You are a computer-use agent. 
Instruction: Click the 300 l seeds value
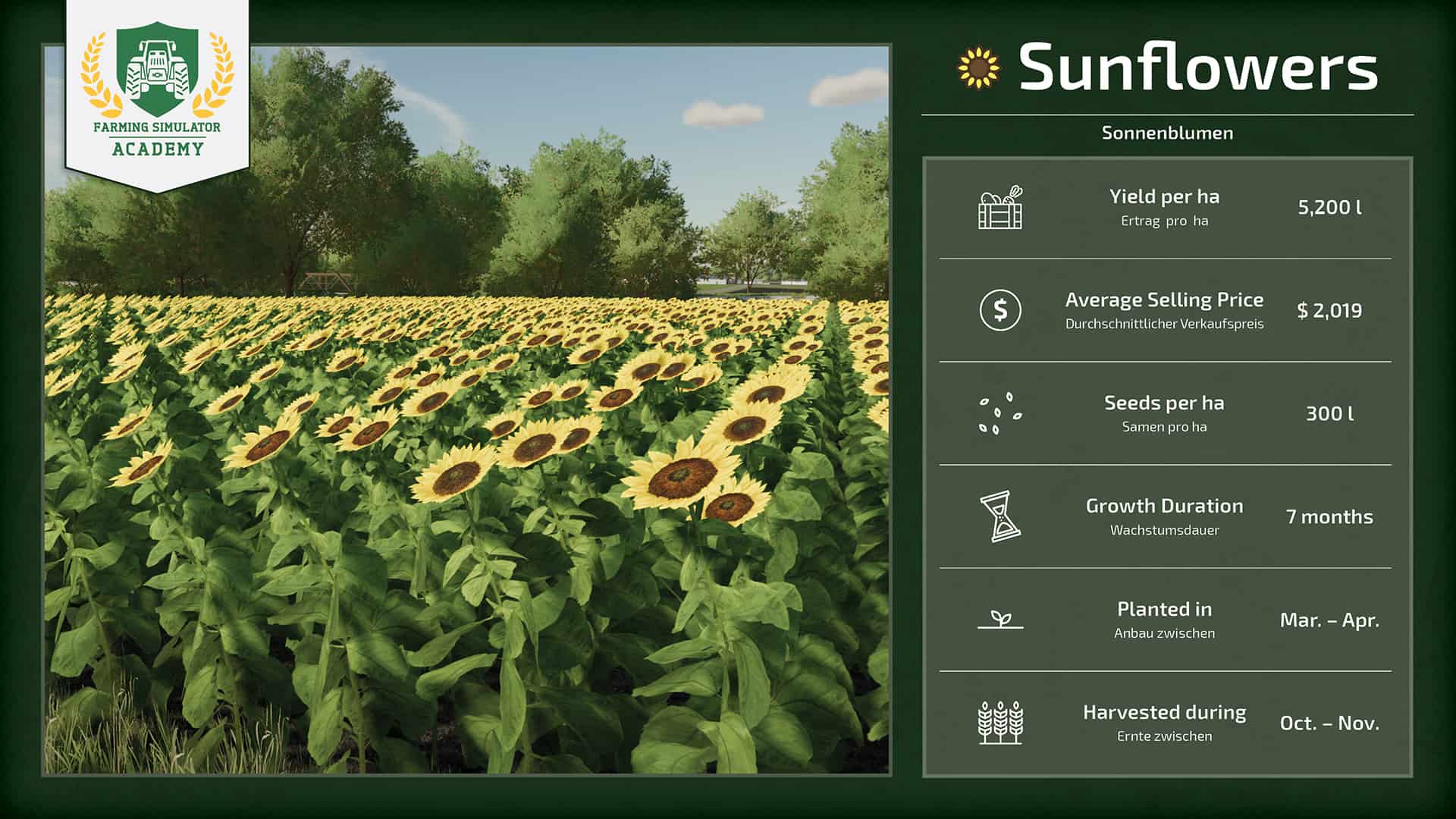click(x=1329, y=413)
